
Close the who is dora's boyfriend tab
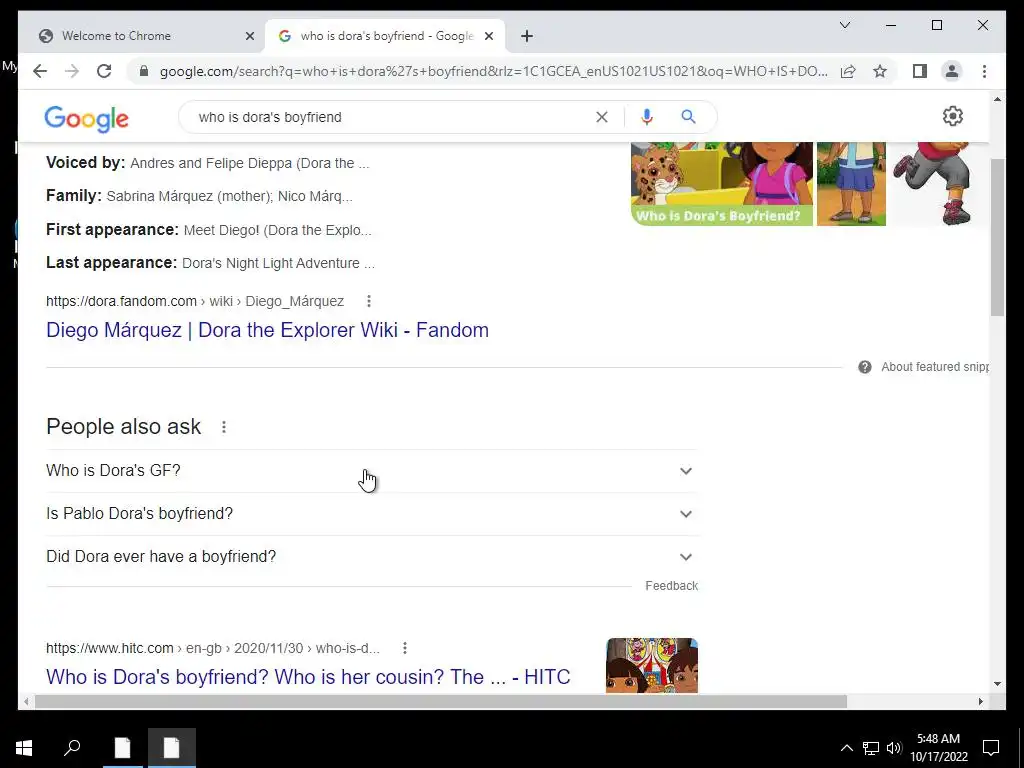(488, 37)
